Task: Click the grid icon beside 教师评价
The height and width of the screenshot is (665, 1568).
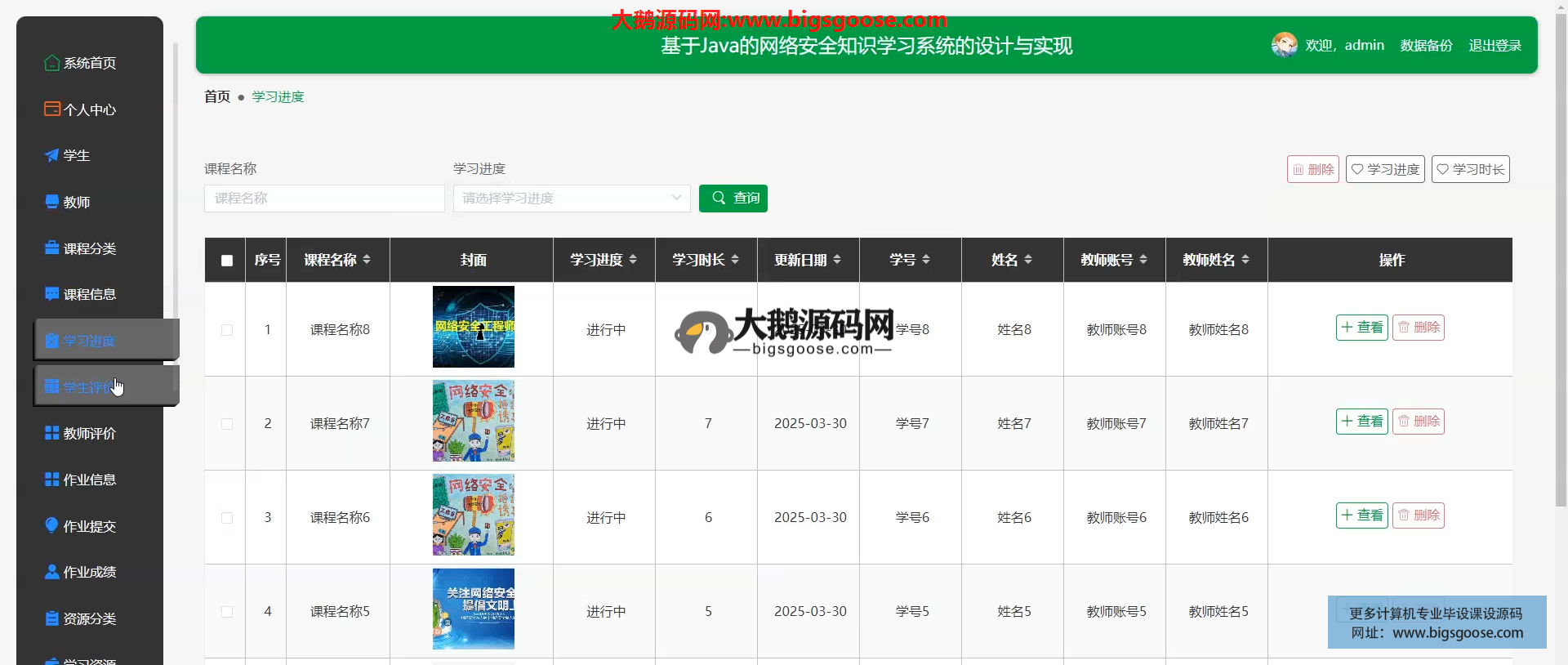Action: coord(51,433)
